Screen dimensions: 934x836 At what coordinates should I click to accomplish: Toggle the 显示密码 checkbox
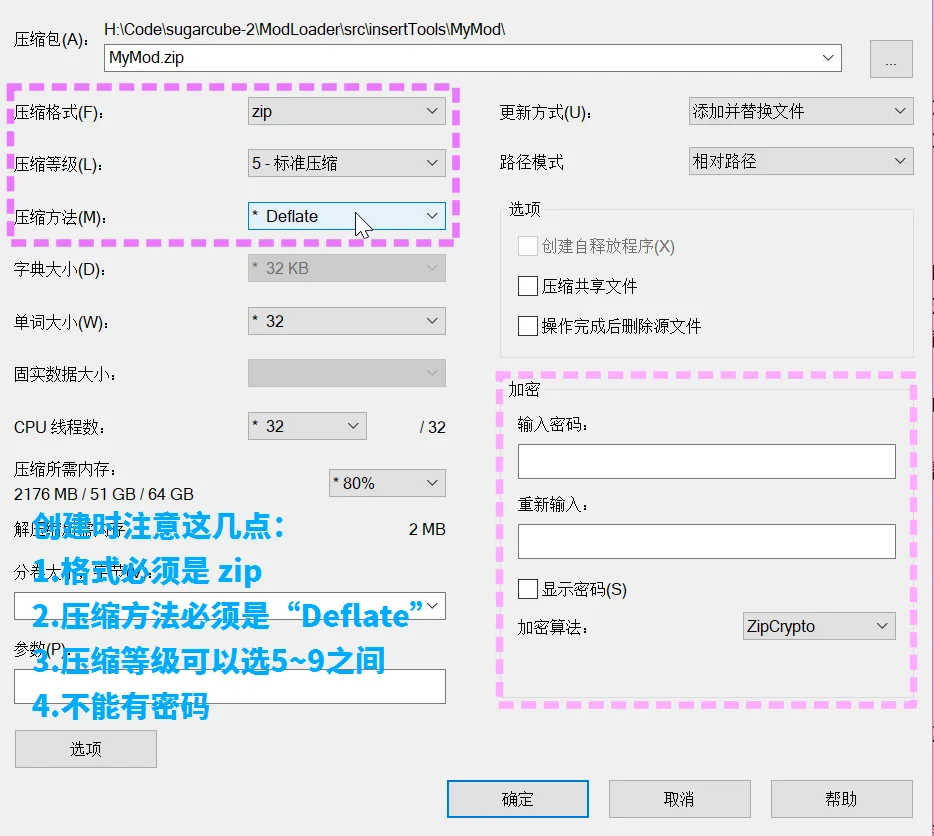pyautogui.click(x=528, y=589)
